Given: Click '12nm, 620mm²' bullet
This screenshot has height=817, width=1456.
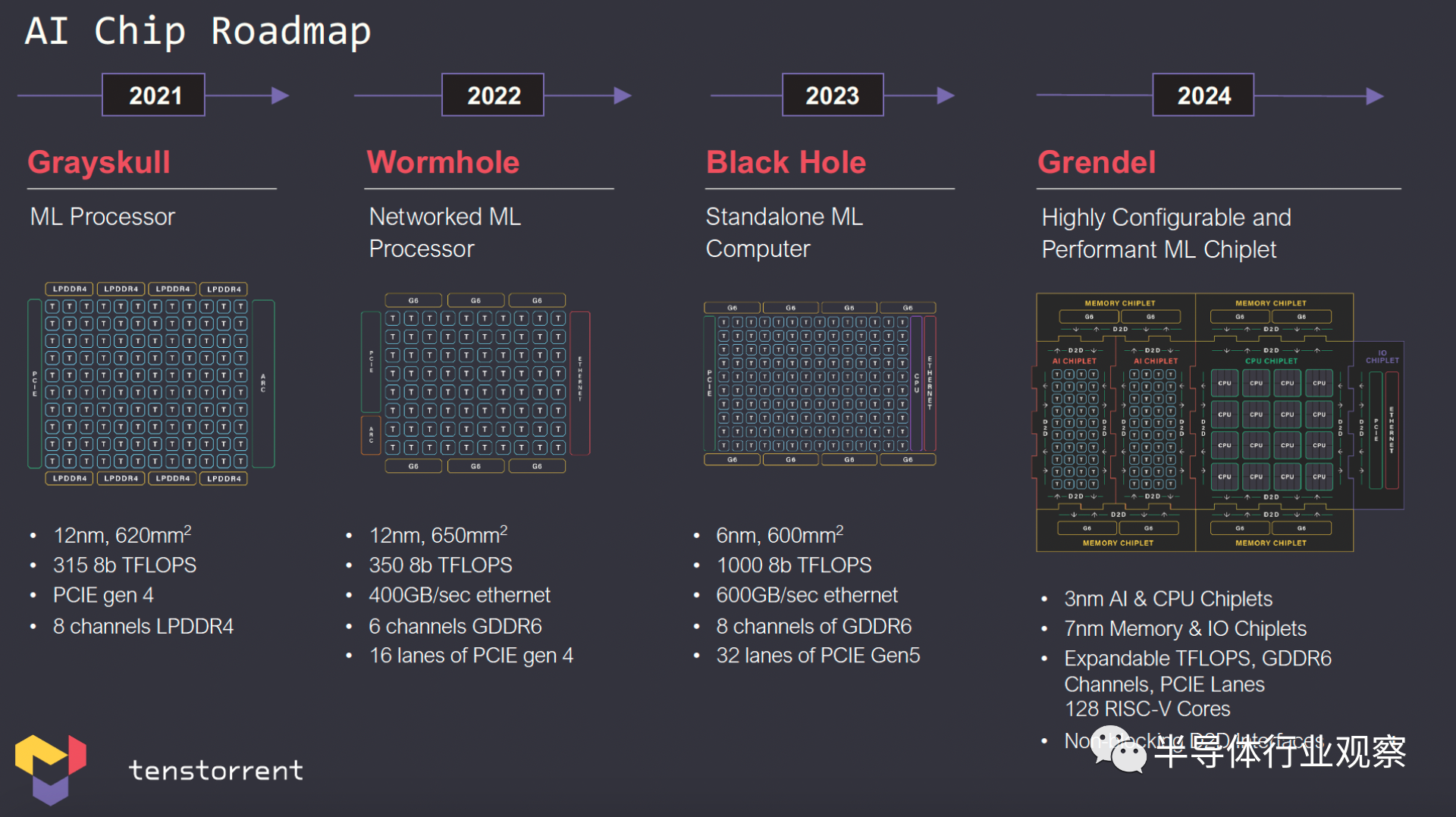Looking at the screenshot, I should tap(122, 535).
